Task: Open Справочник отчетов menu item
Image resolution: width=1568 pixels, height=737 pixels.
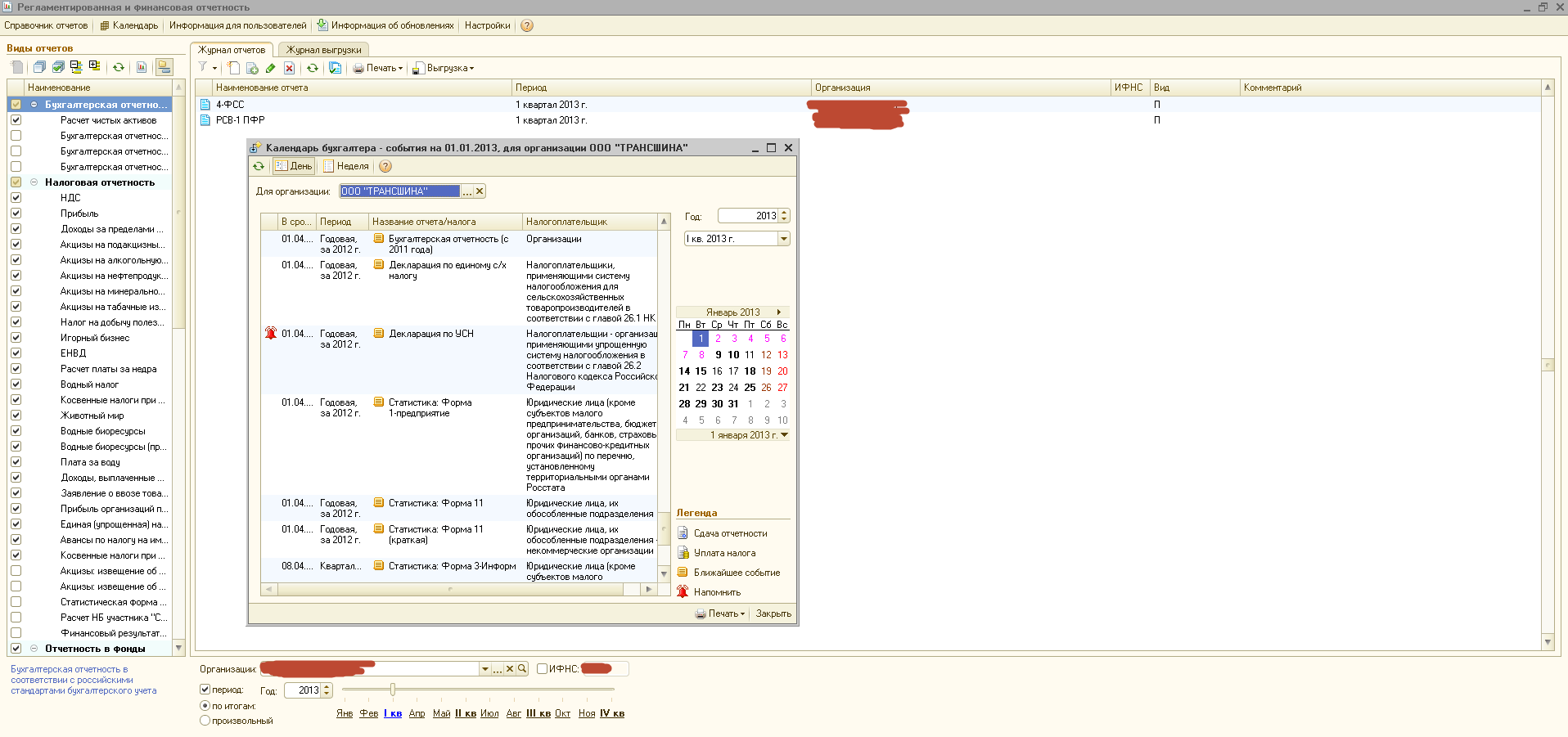Action: coord(46,25)
